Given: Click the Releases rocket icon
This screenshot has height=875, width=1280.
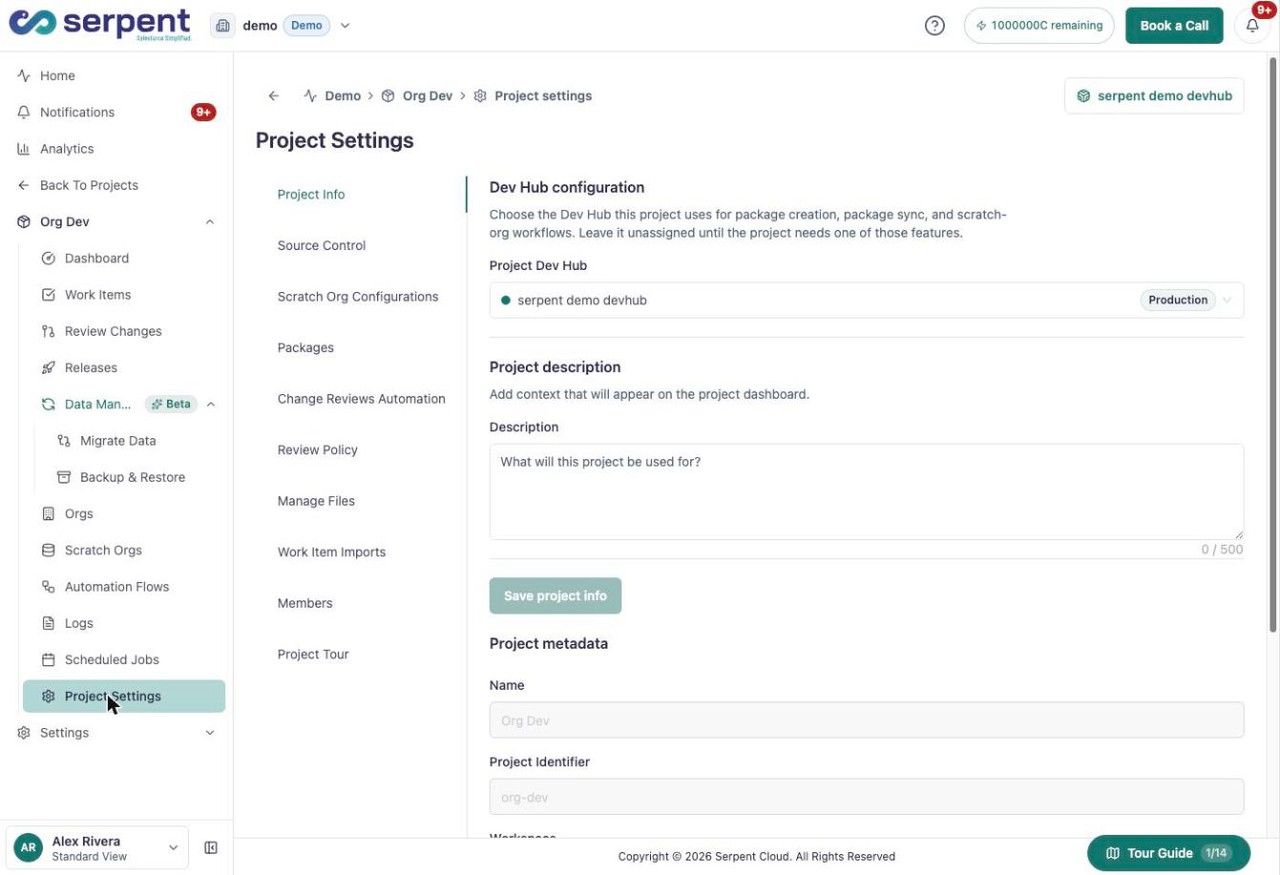Looking at the screenshot, I should coord(48,368).
